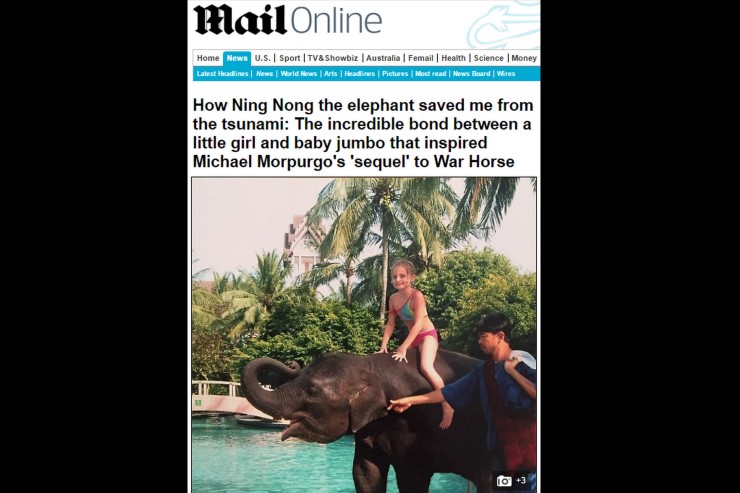The image size is (740, 493).
Task: Click the Arts sub-navigation link
Action: (330, 74)
